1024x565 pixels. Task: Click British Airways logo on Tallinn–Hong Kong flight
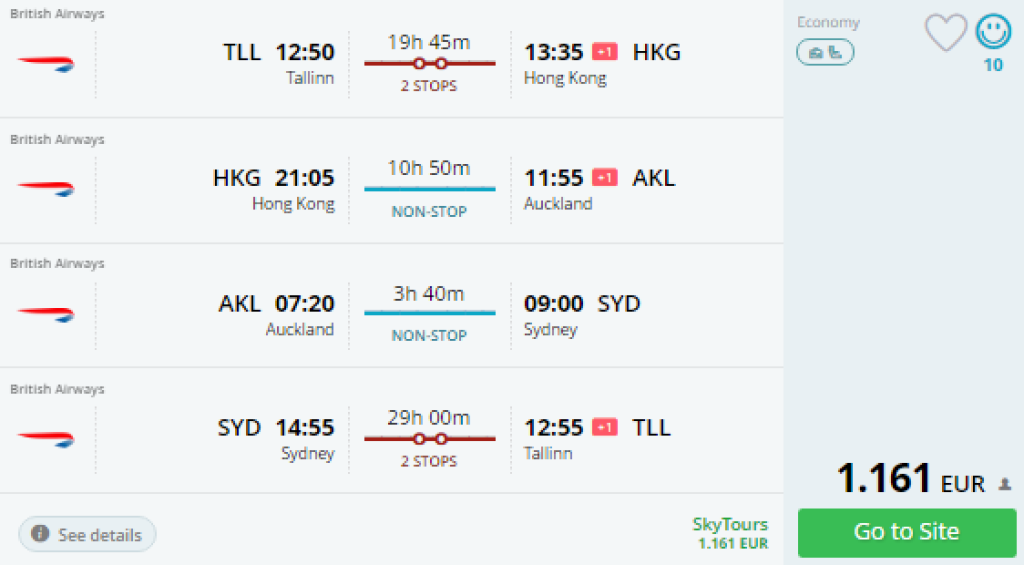click(x=46, y=63)
